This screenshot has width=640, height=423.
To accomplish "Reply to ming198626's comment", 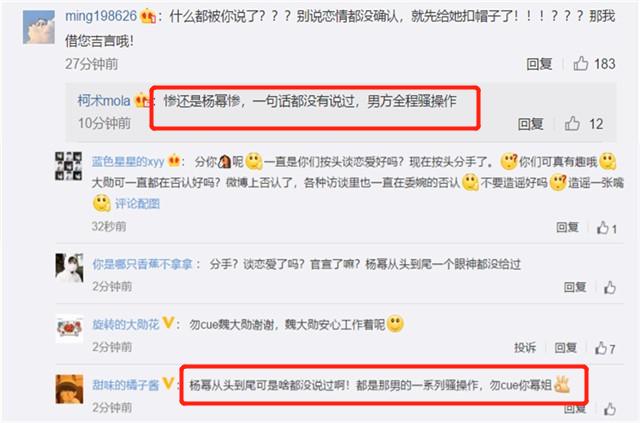I will tap(539, 64).
